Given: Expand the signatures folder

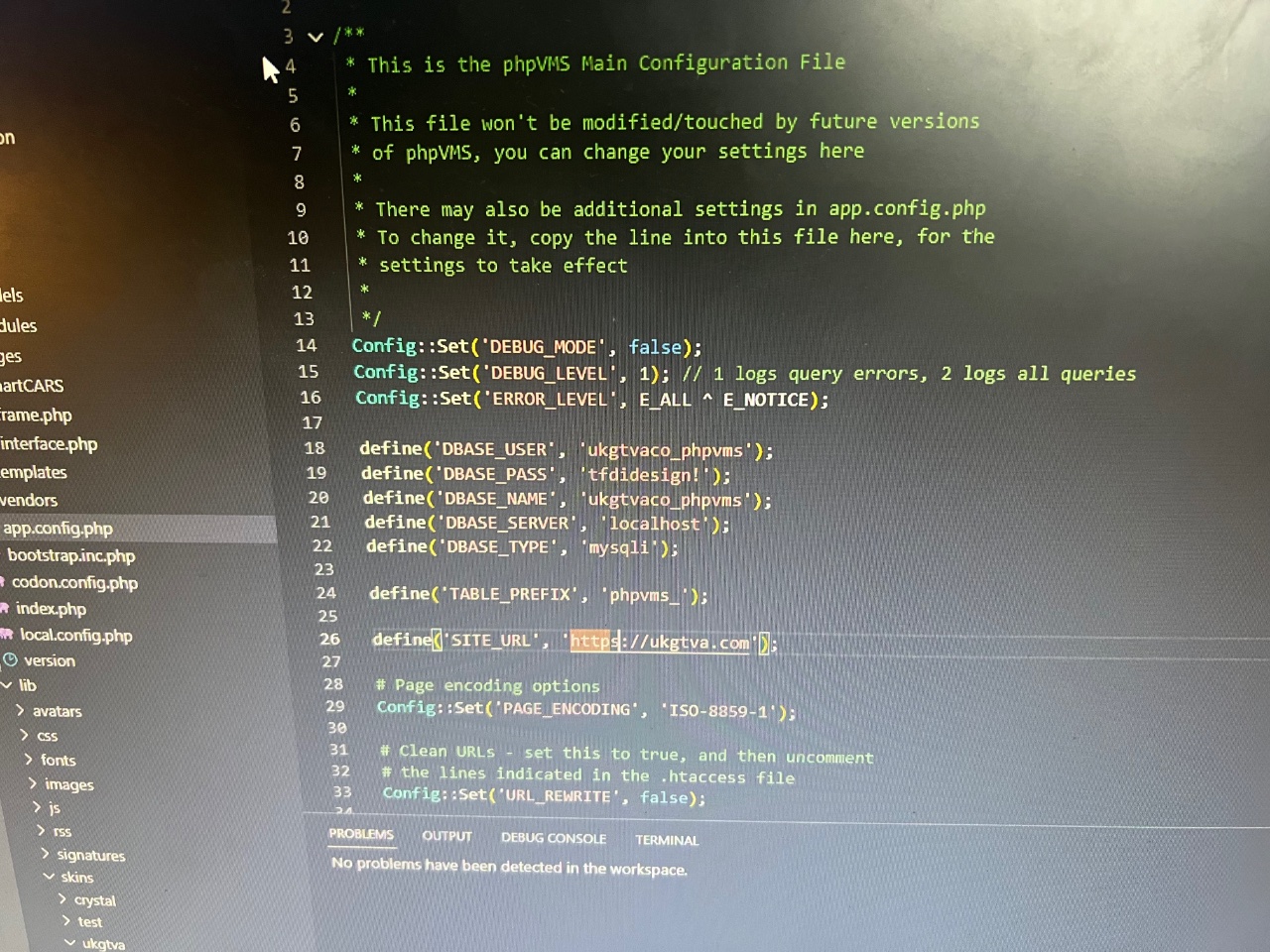Looking at the screenshot, I should [x=45, y=854].
